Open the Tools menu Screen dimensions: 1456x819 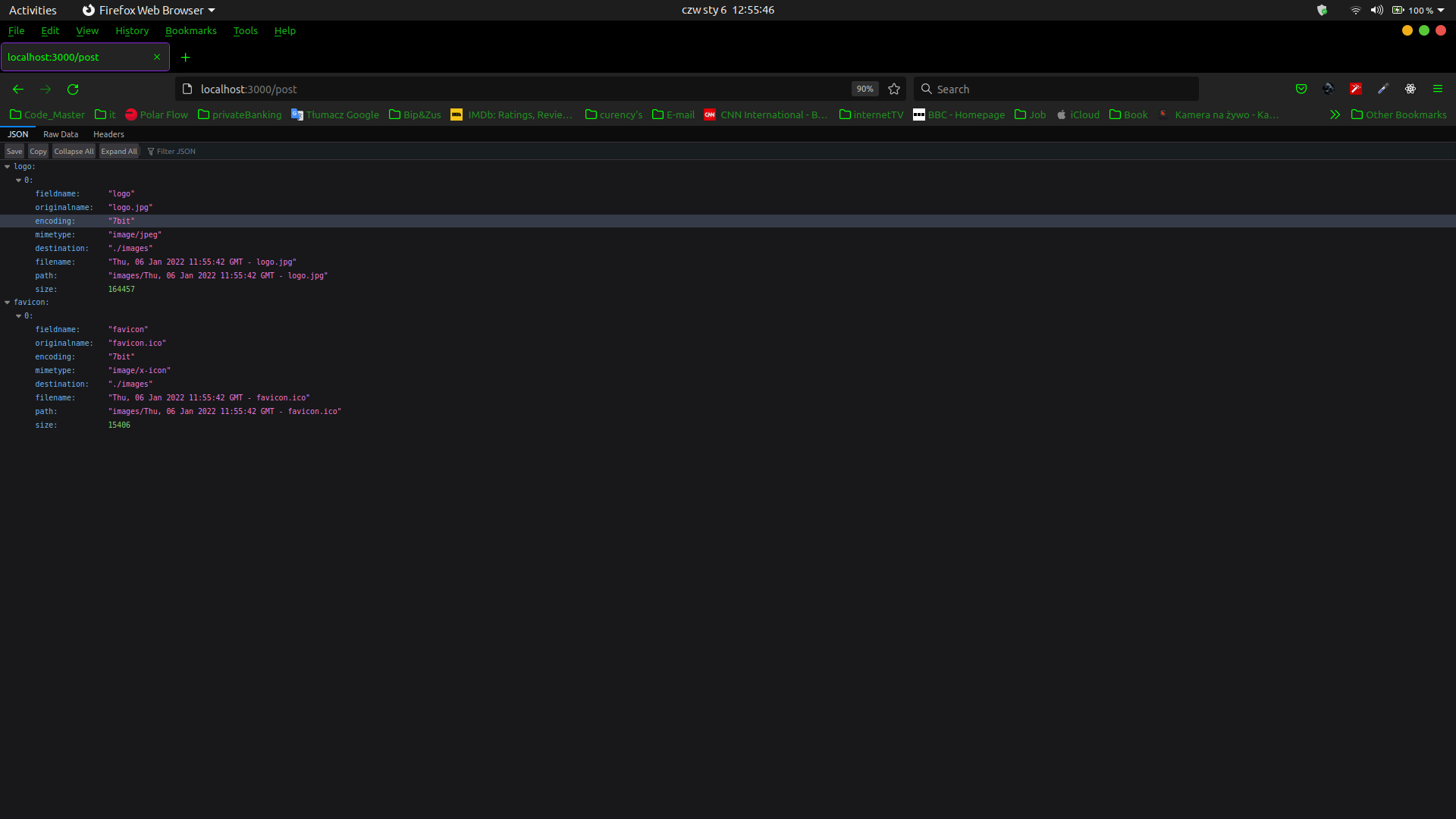(246, 31)
